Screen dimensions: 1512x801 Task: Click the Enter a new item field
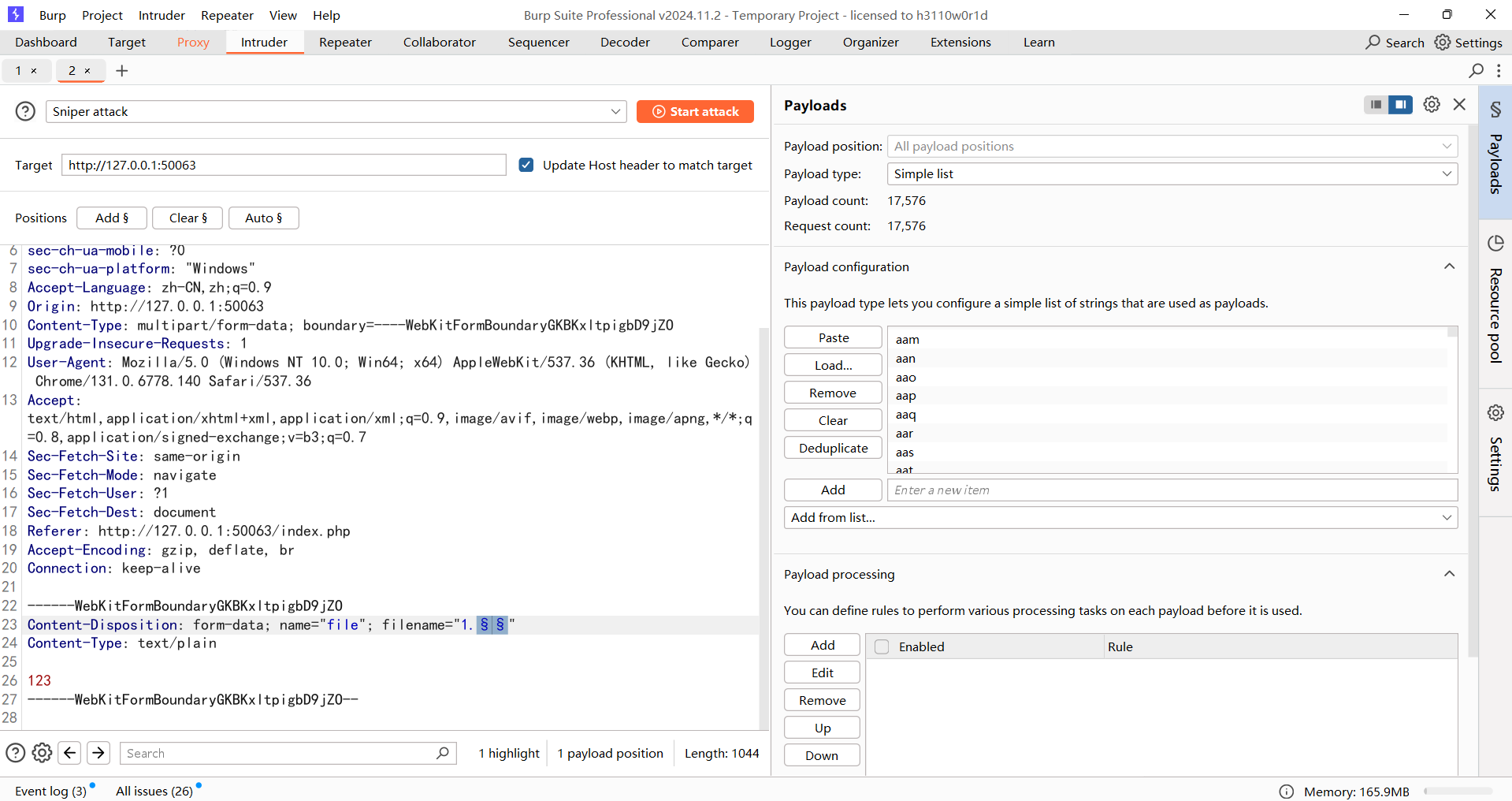pos(1172,490)
